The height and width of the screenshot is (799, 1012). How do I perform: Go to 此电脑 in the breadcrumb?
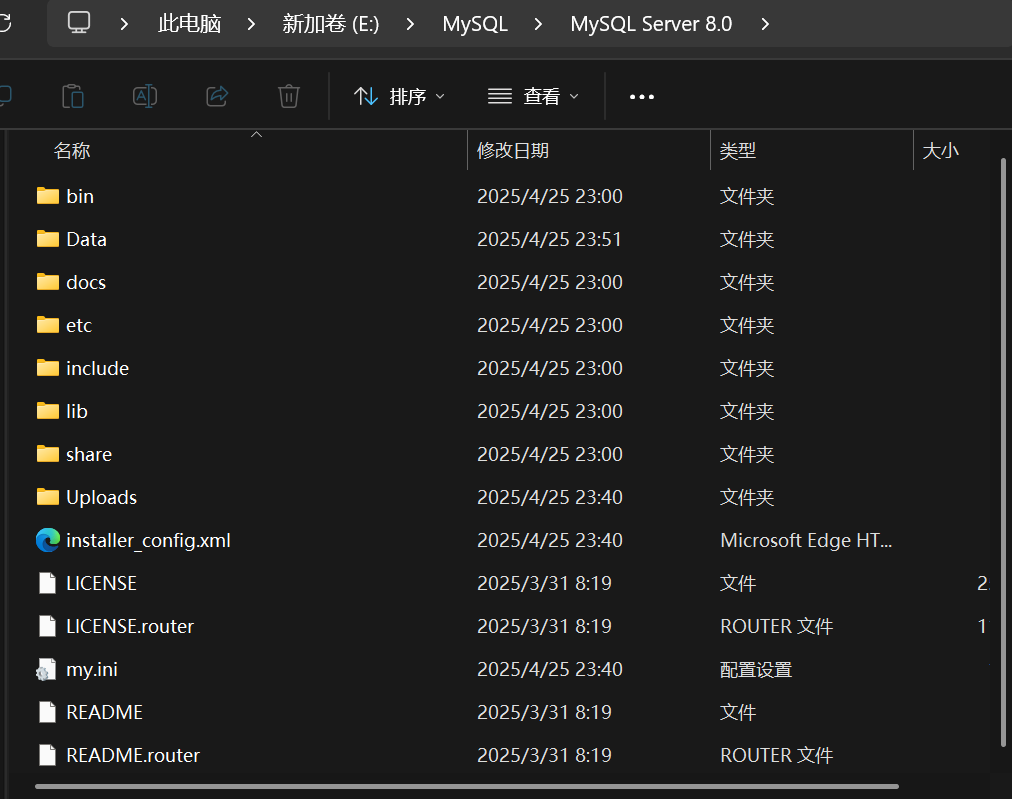(190, 24)
